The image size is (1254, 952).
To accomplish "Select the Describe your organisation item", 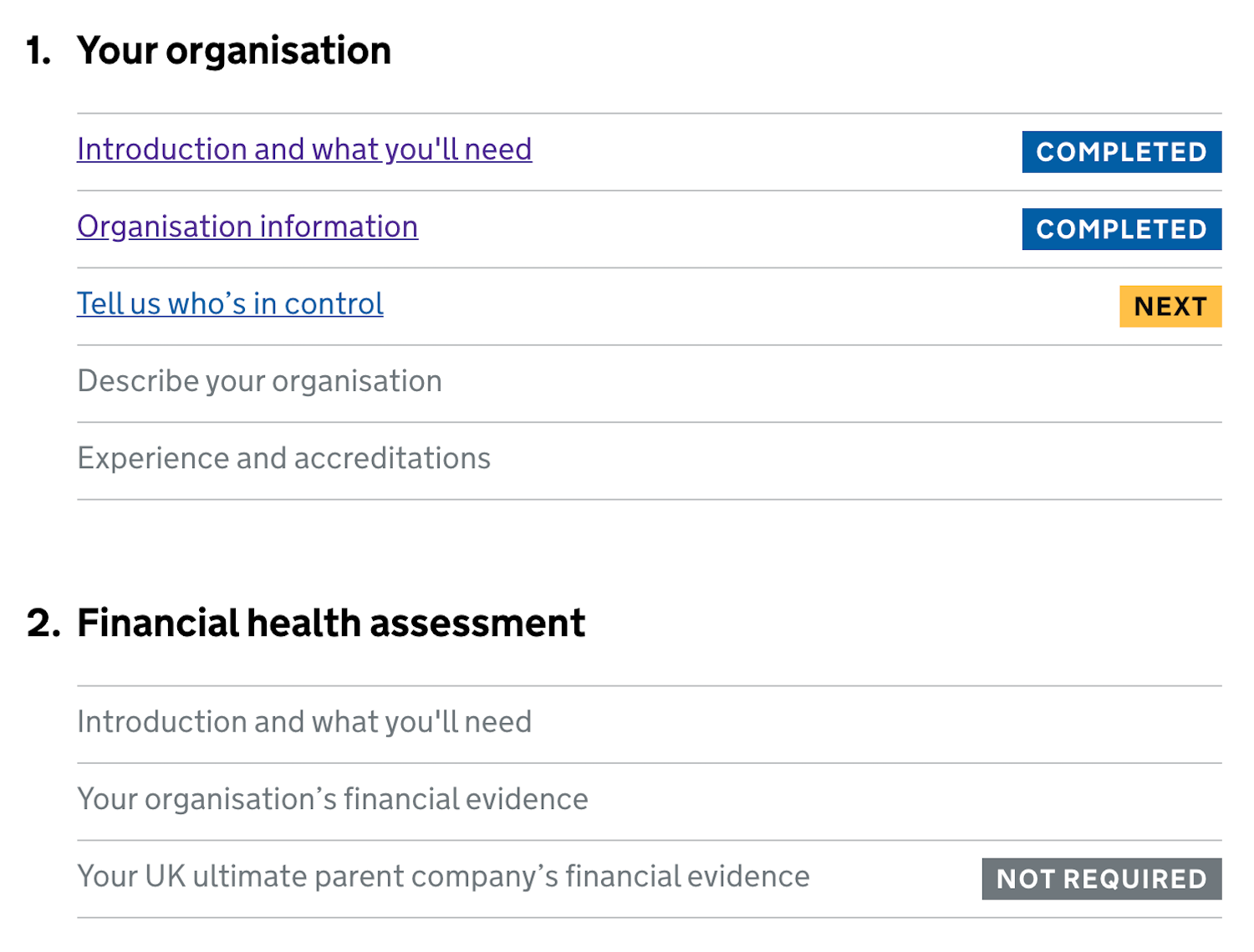I will tap(259, 381).
